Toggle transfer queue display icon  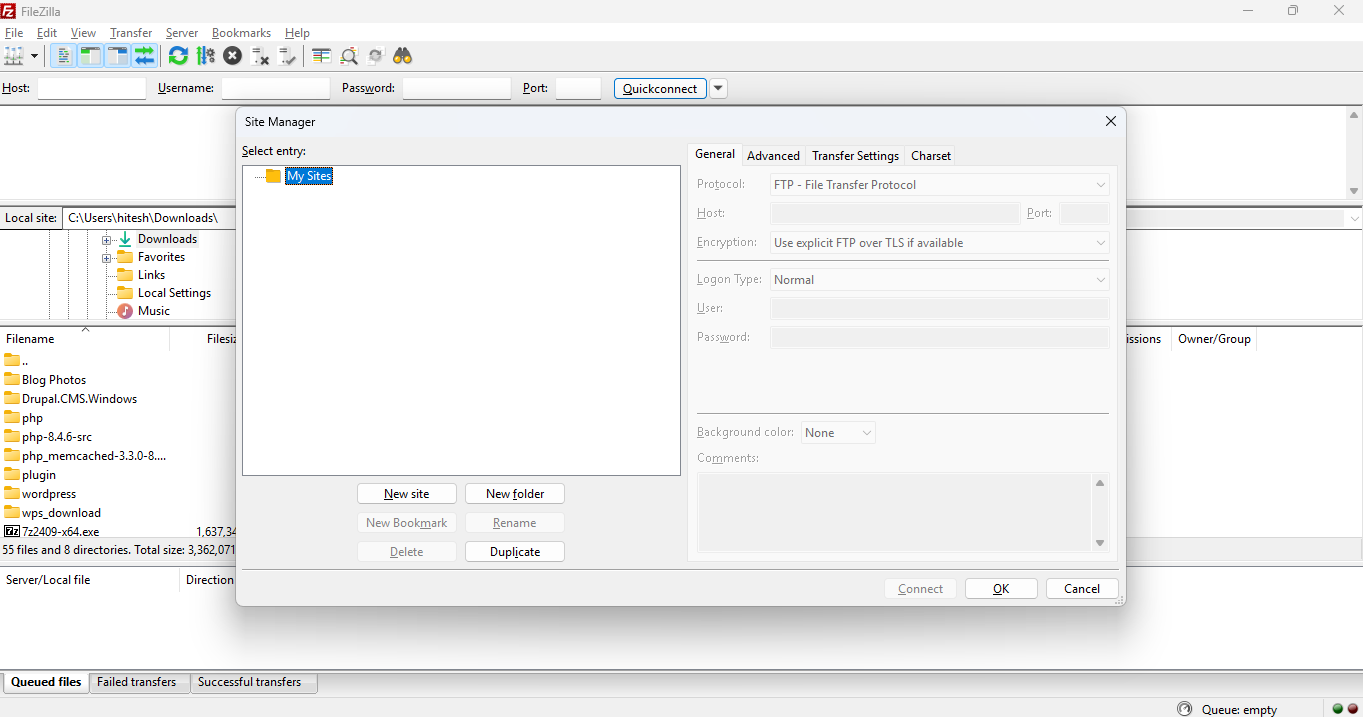[x=144, y=56]
